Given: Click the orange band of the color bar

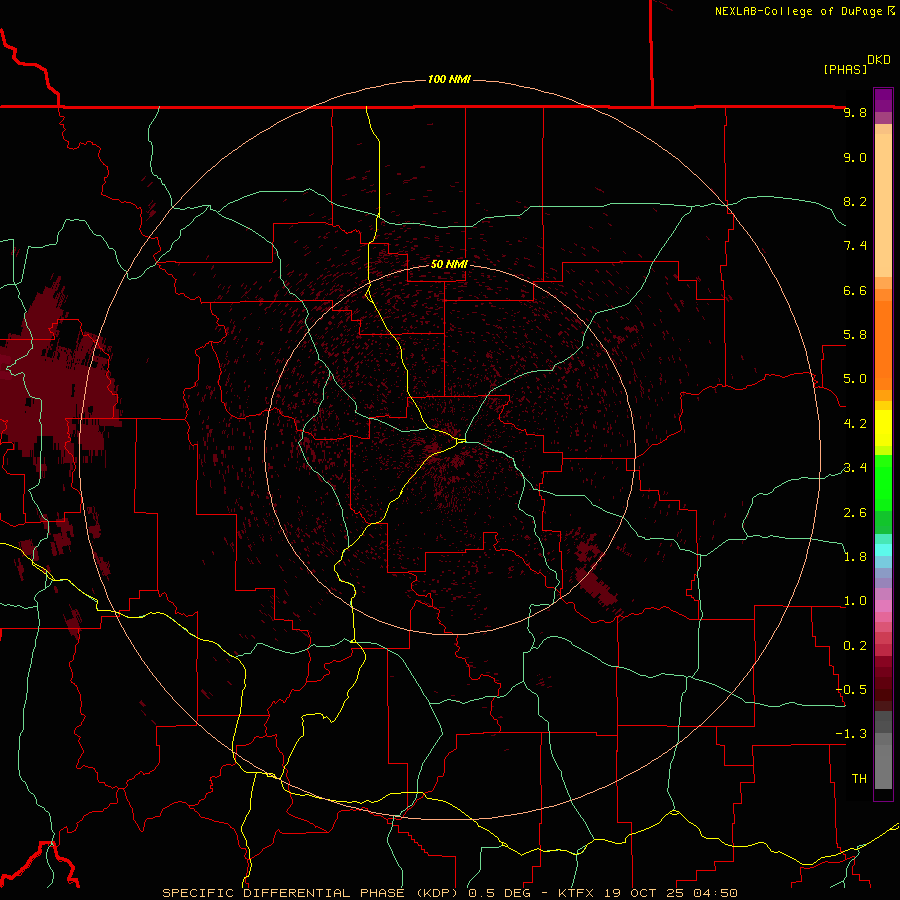Looking at the screenshot, I should point(883,345).
